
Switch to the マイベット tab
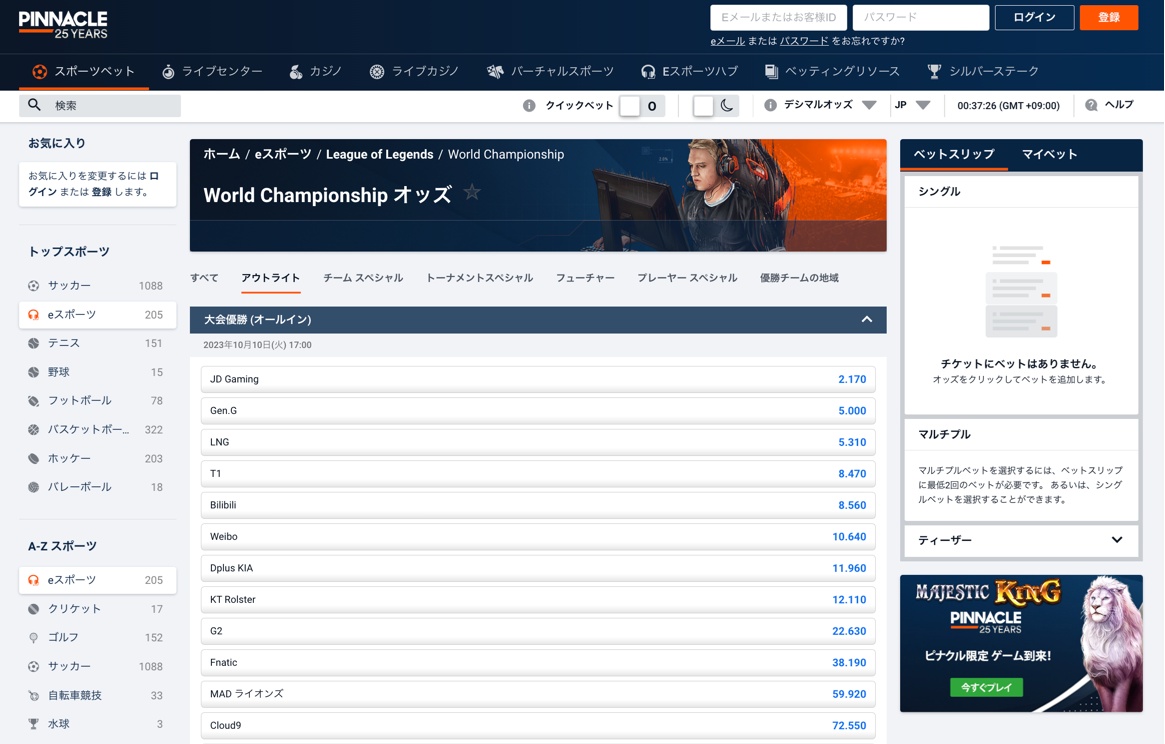coord(1049,155)
